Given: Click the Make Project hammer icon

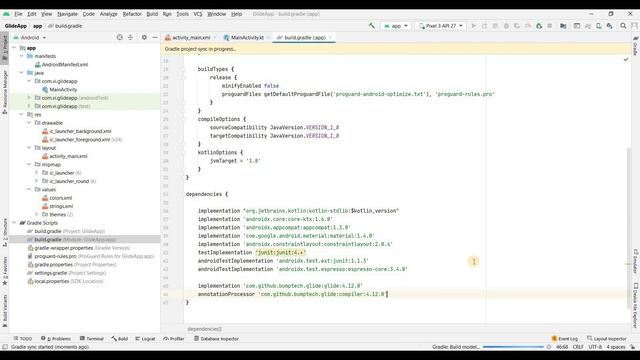Looking at the screenshot, I should point(371,26).
